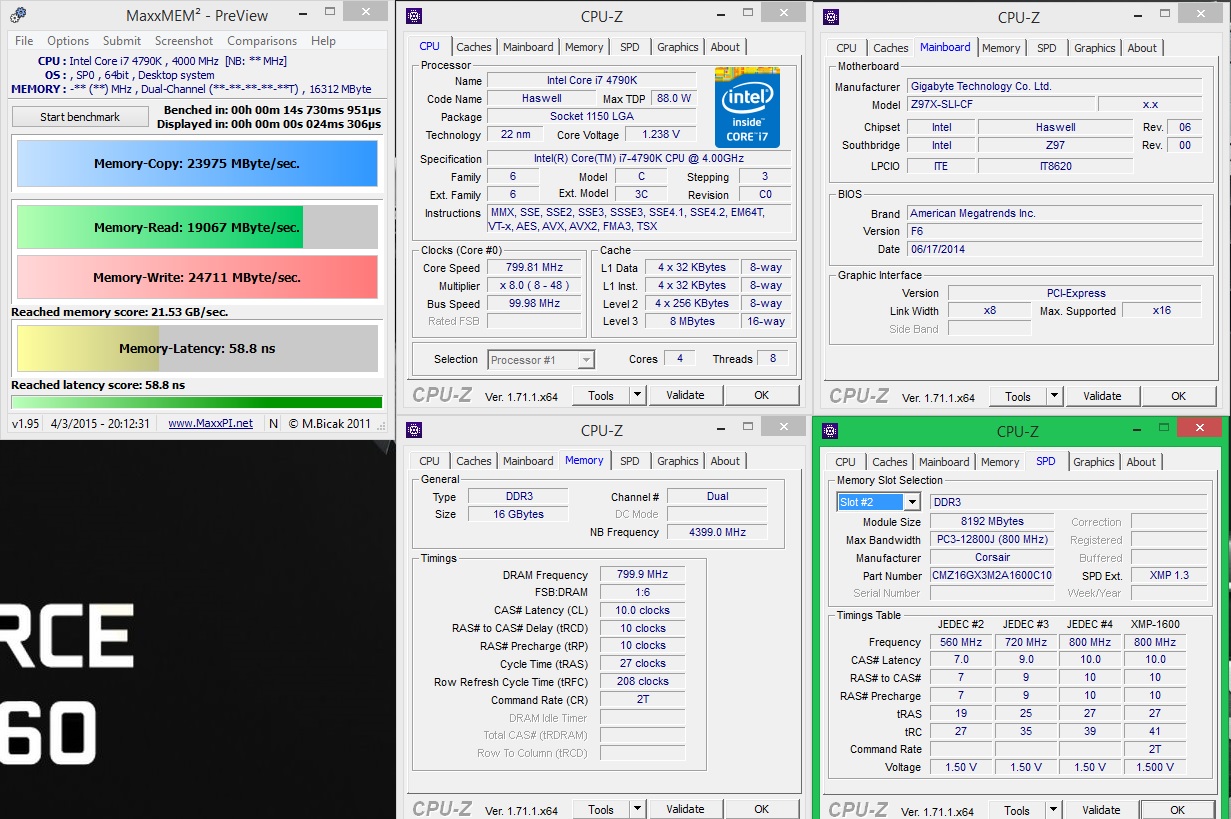Start the MaxxMEM benchmark
Screen dimensions: 1231x819
click(x=80, y=117)
